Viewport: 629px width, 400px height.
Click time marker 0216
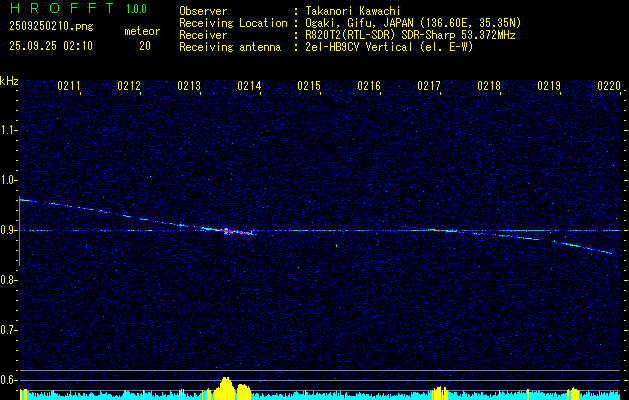click(369, 86)
